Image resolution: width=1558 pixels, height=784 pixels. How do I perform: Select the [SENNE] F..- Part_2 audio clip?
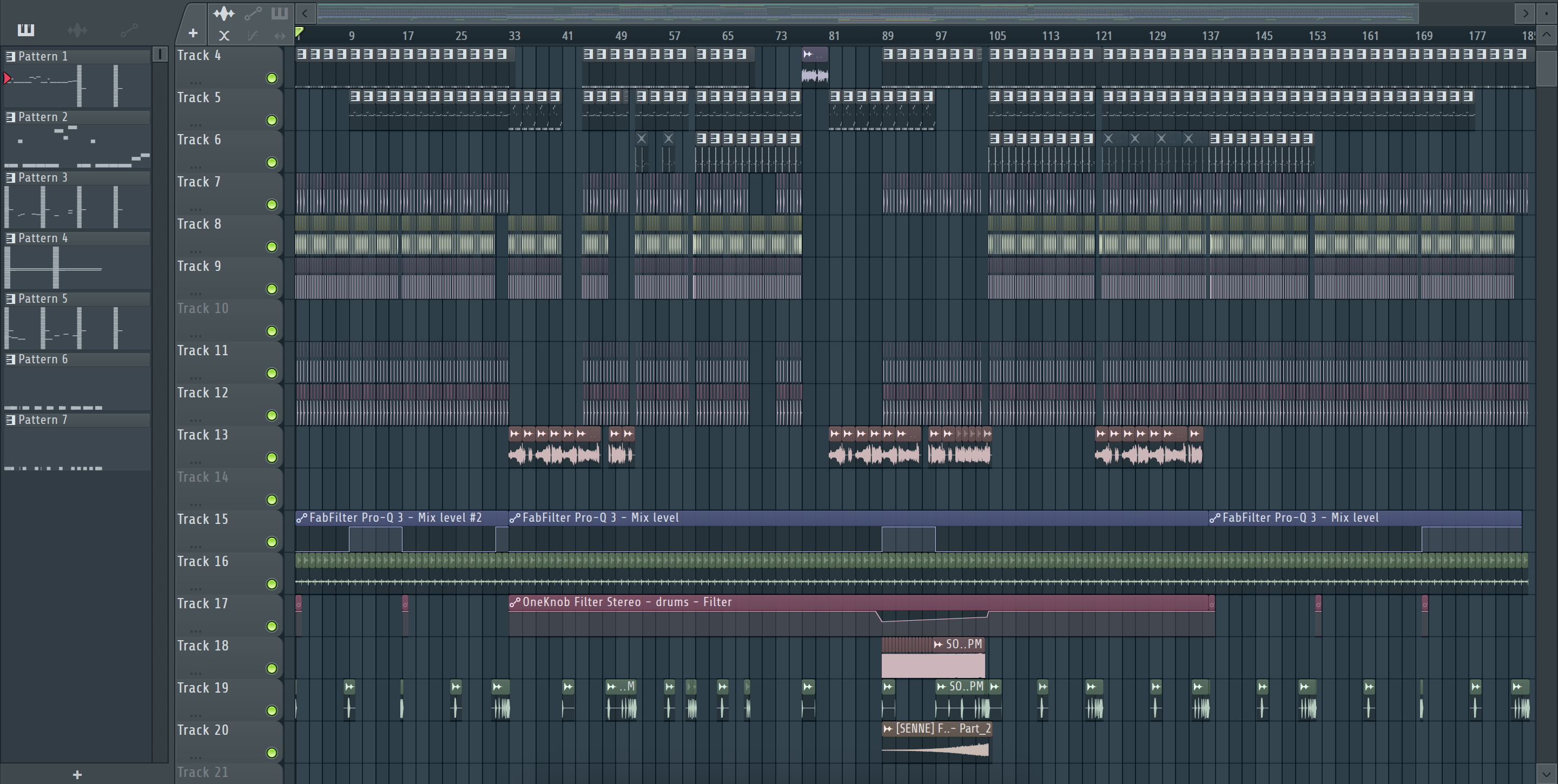pyautogui.click(x=936, y=742)
